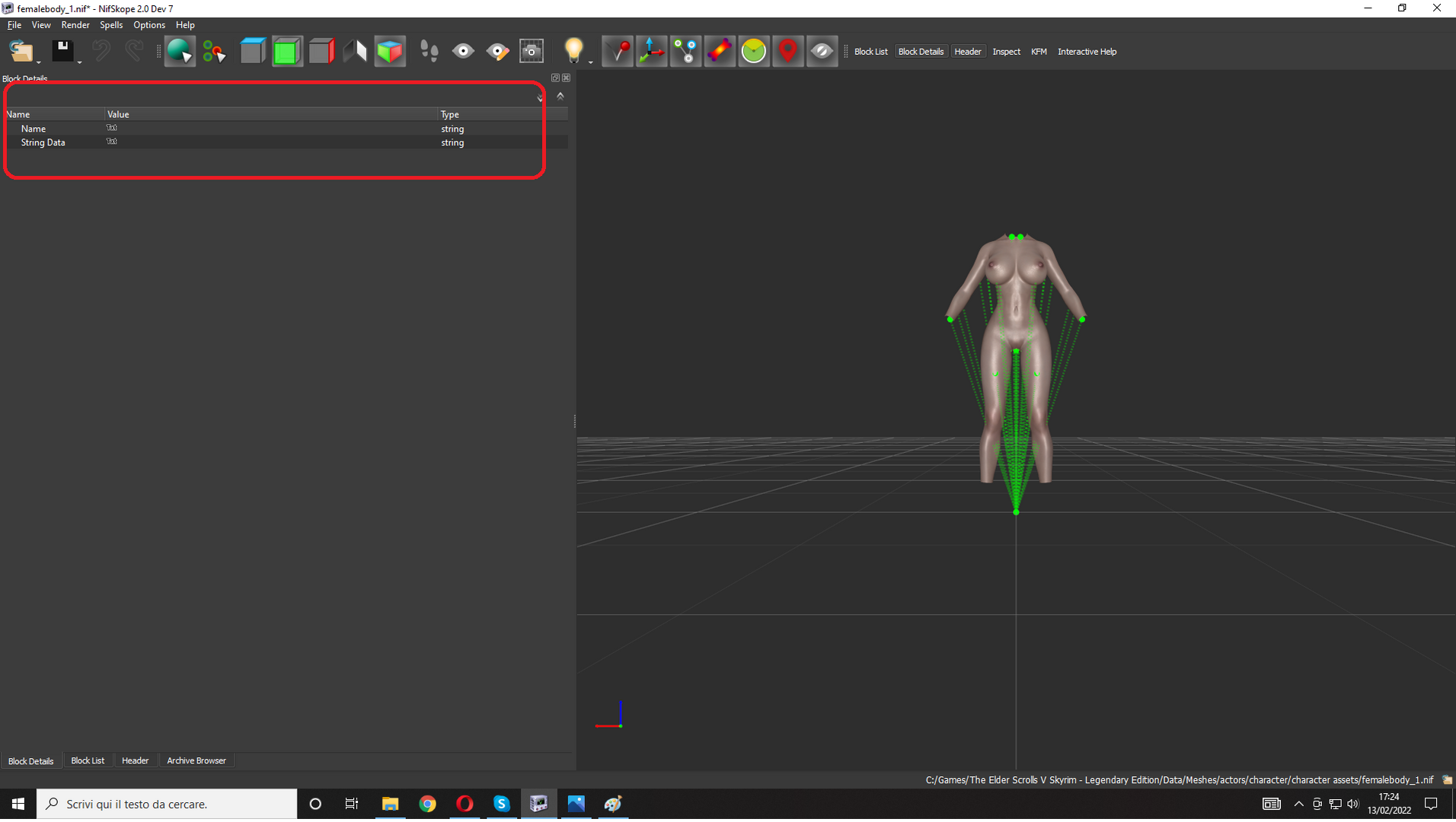Toggle the Show Axes display
This screenshot has width=1456, height=822.
[652, 52]
